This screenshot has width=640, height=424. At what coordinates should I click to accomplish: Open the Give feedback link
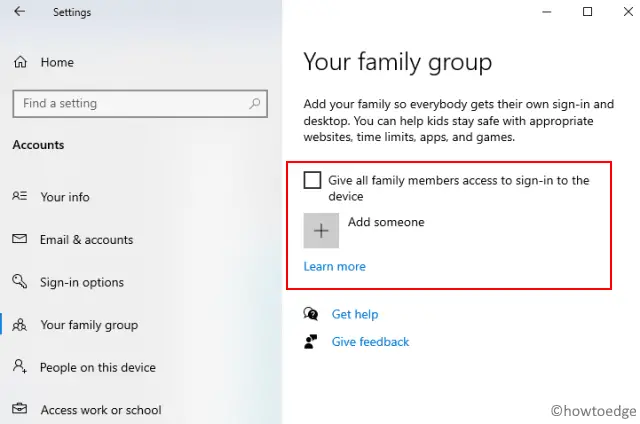[x=370, y=342]
